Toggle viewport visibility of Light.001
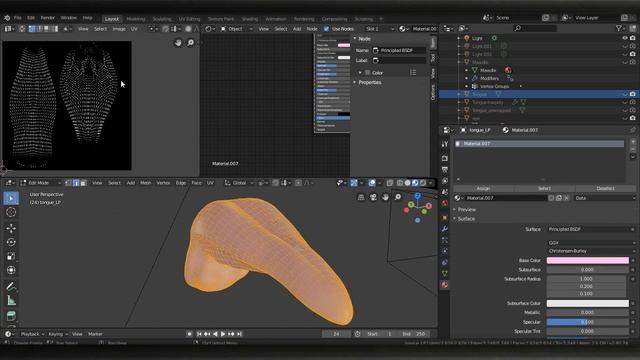This screenshot has height=360, width=640. tap(624, 46)
